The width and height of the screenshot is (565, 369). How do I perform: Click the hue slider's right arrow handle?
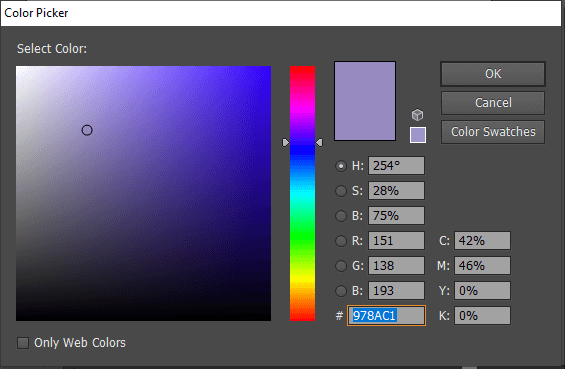point(319,143)
